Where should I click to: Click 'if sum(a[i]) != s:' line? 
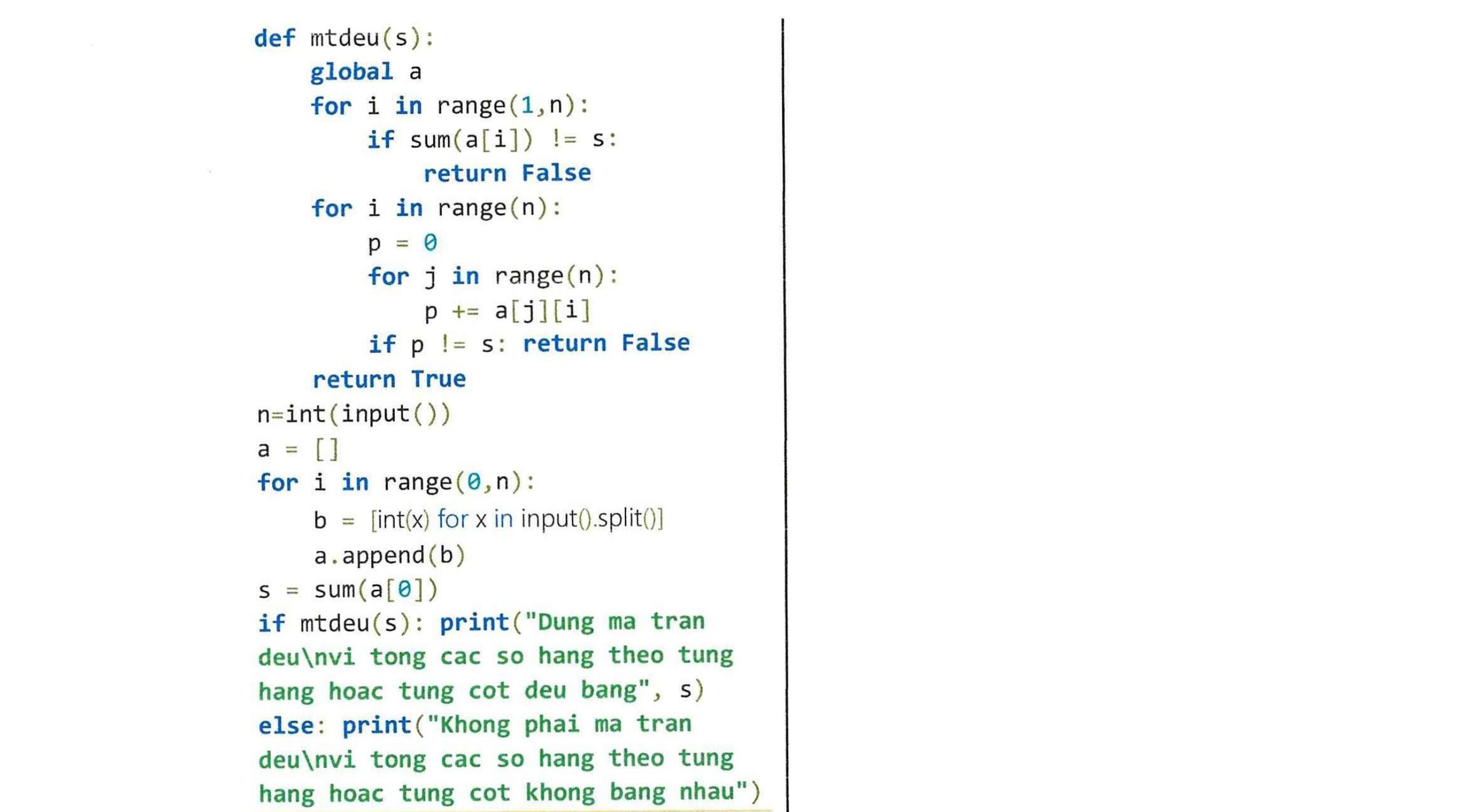click(x=492, y=139)
